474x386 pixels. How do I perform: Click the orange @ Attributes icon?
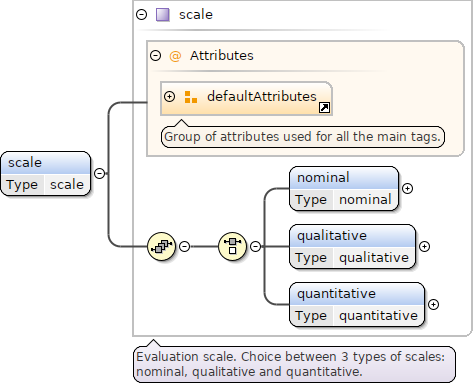click(175, 56)
